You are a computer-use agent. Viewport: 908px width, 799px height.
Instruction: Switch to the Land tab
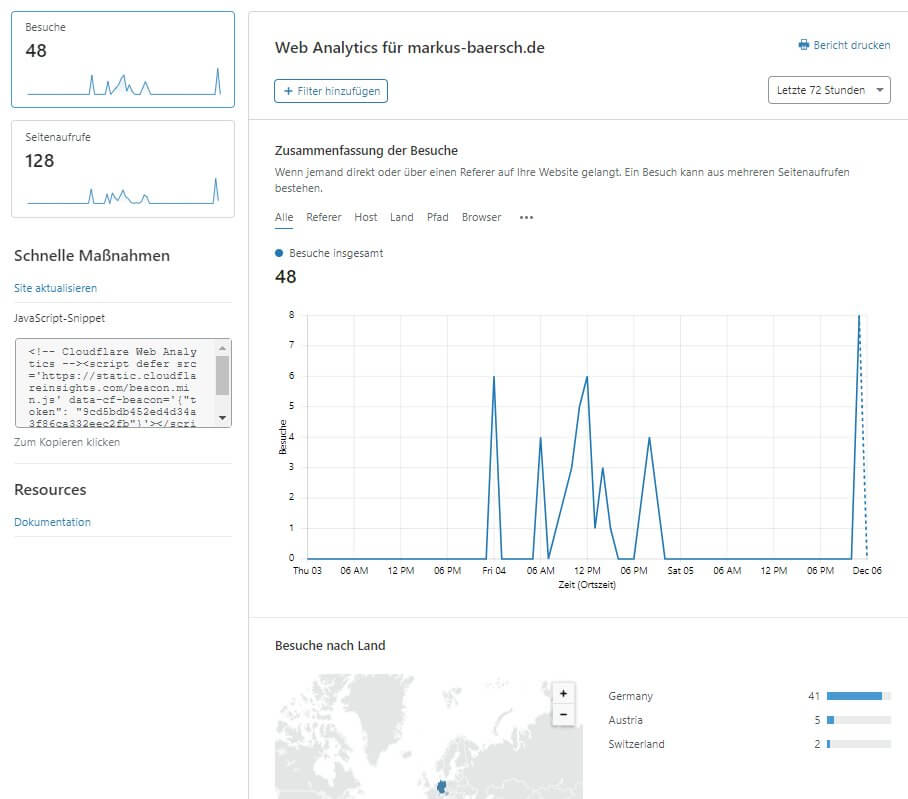(401, 217)
